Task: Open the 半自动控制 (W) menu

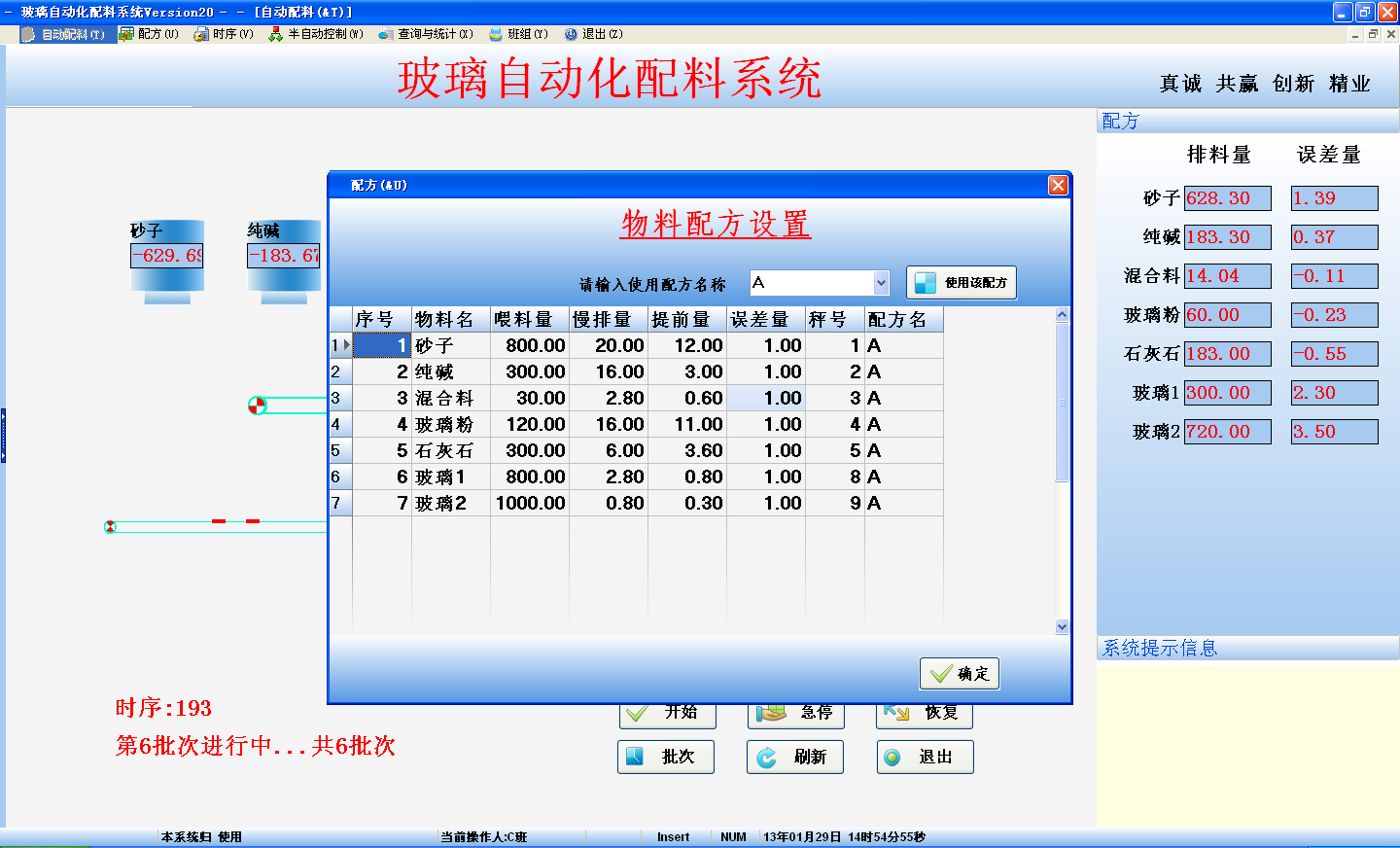Action: pos(316,34)
